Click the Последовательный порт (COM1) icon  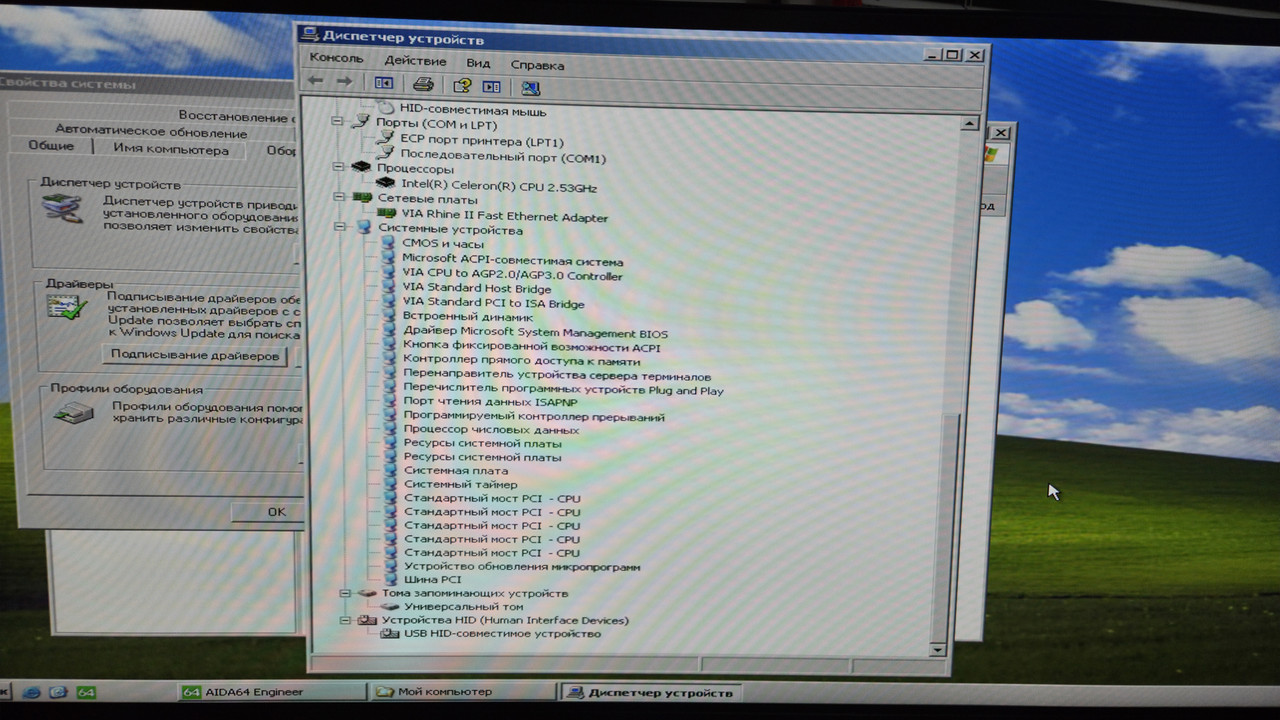(385, 154)
